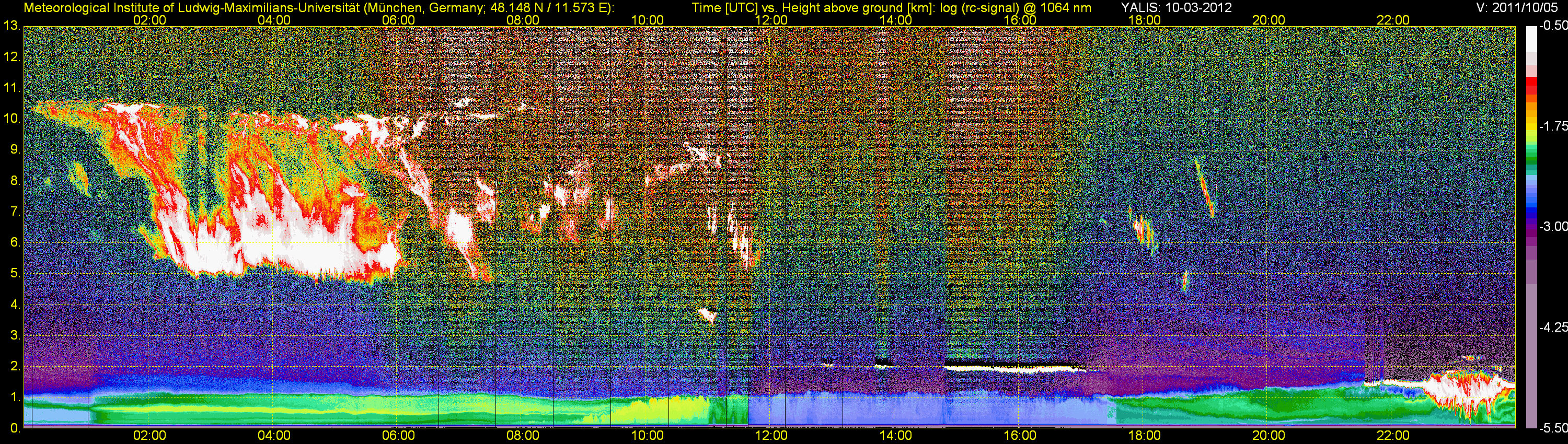Click the height axis label '11.'
Screen dimensions: 1568x444
tap(11, 88)
